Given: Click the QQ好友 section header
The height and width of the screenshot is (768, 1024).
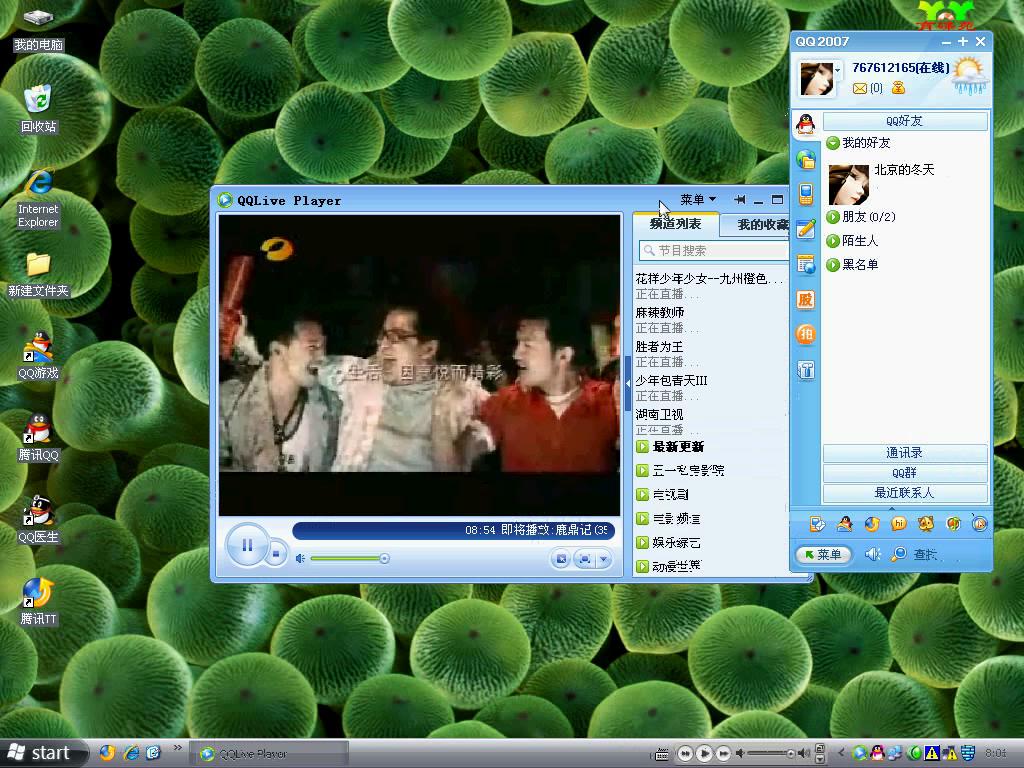Looking at the screenshot, I should point(904,121).
